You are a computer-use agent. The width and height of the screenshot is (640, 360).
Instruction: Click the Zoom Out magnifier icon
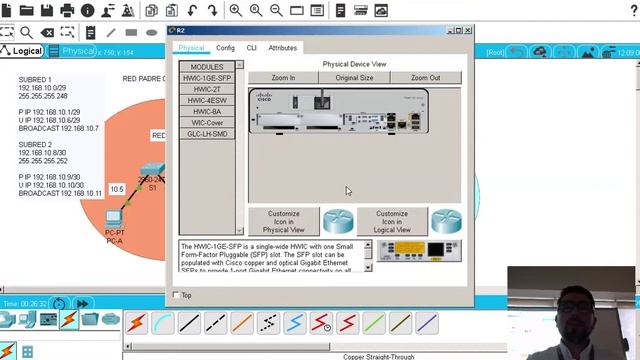[x=276, y=10]
